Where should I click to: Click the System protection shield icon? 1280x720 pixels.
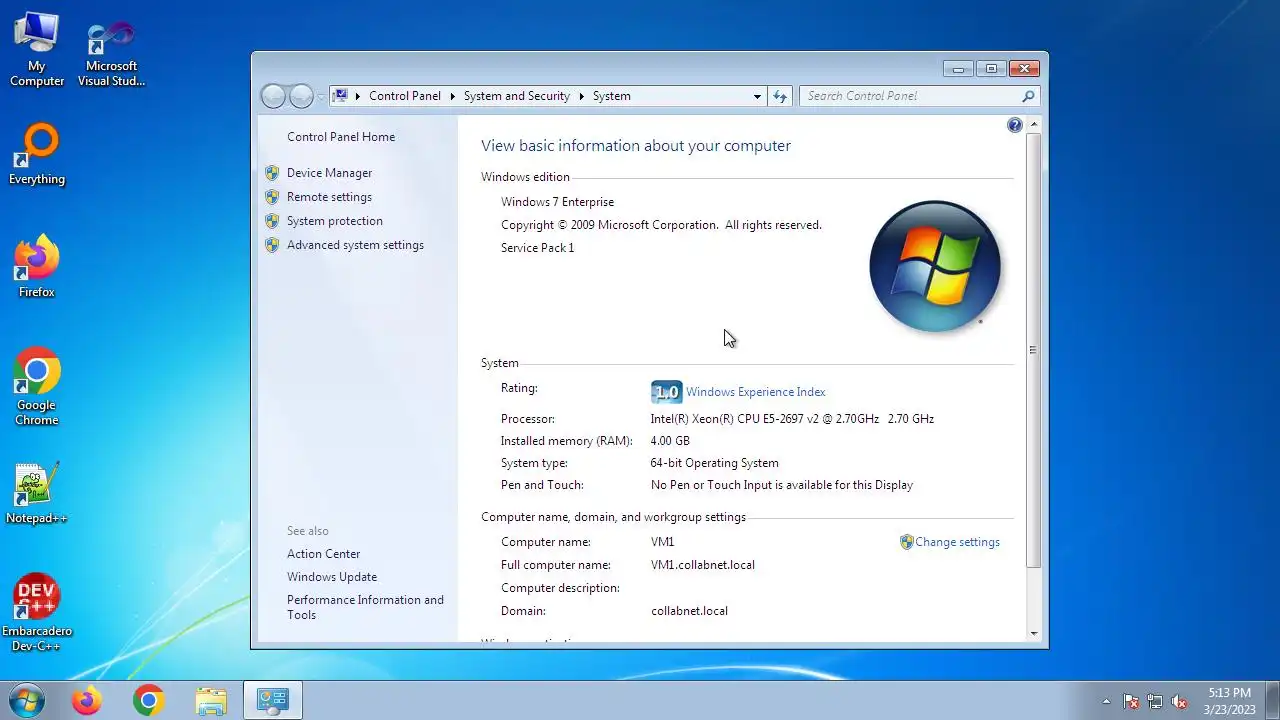pos(272,221)
